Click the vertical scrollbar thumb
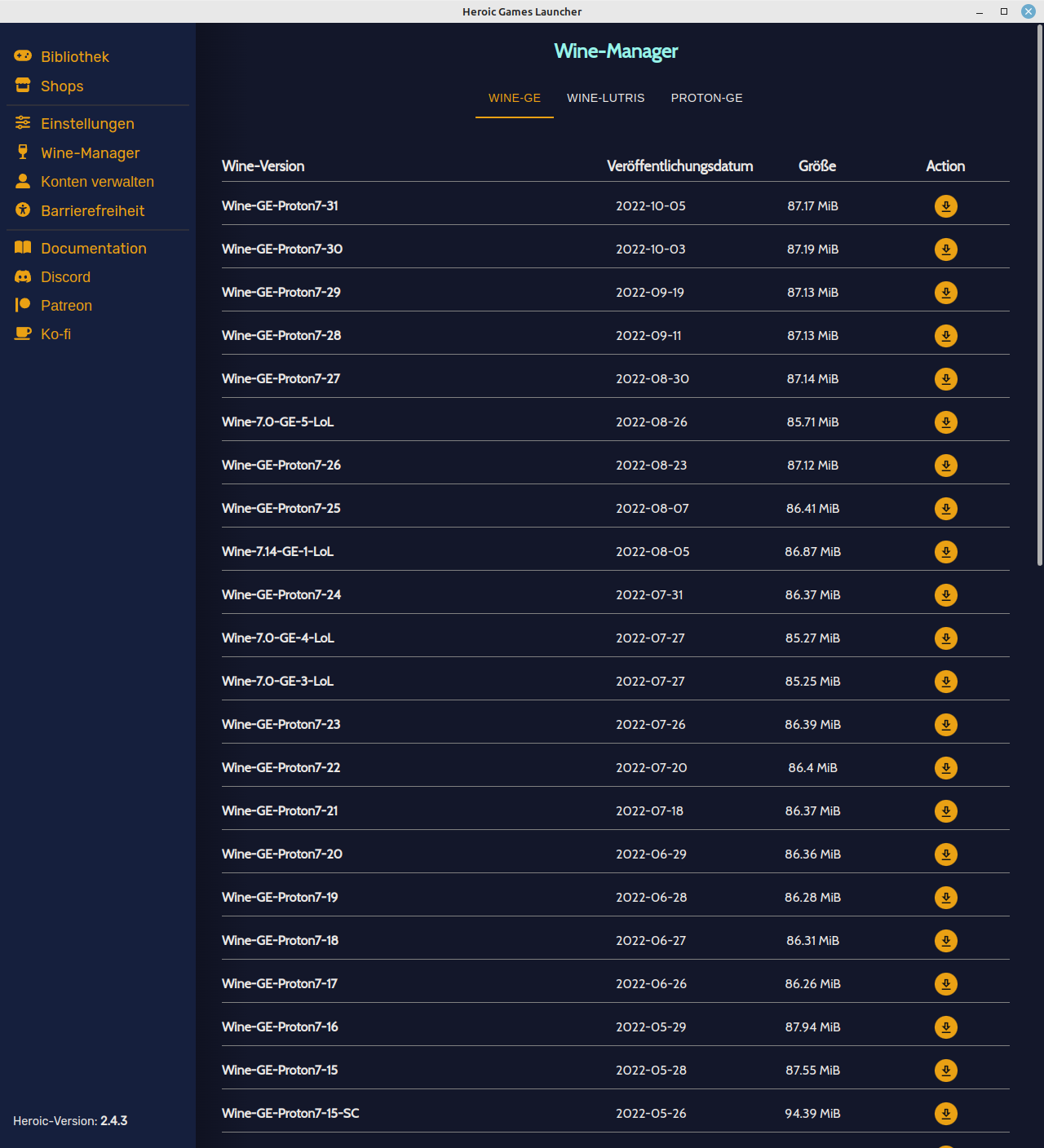1044x1148 pixels. 1040,295
